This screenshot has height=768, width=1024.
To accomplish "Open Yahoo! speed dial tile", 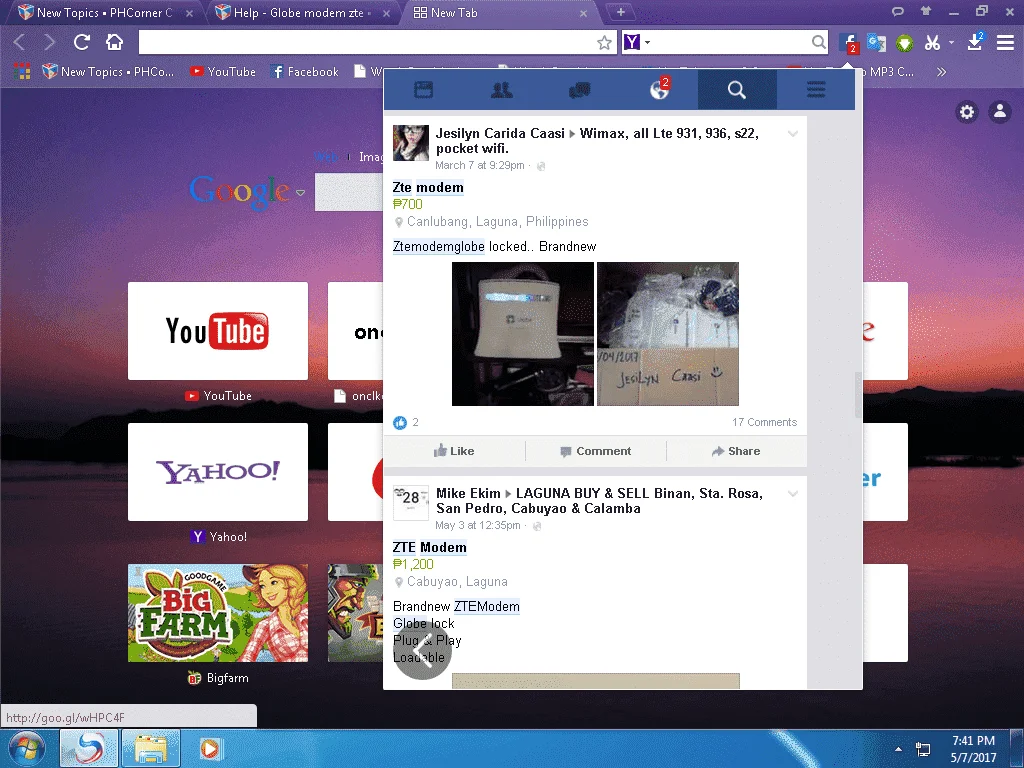I will pyautogui.click(x=217, y=472).
